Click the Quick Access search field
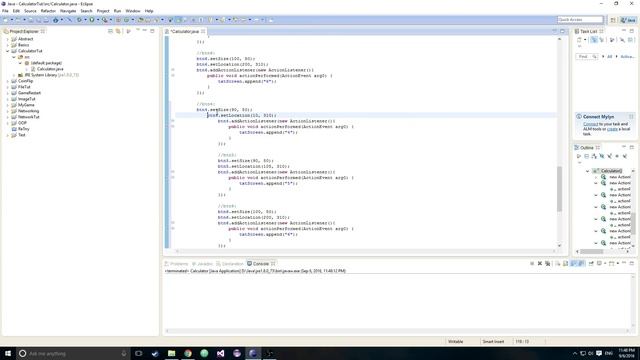Screen dimensions: 640x360 (580, 20)
